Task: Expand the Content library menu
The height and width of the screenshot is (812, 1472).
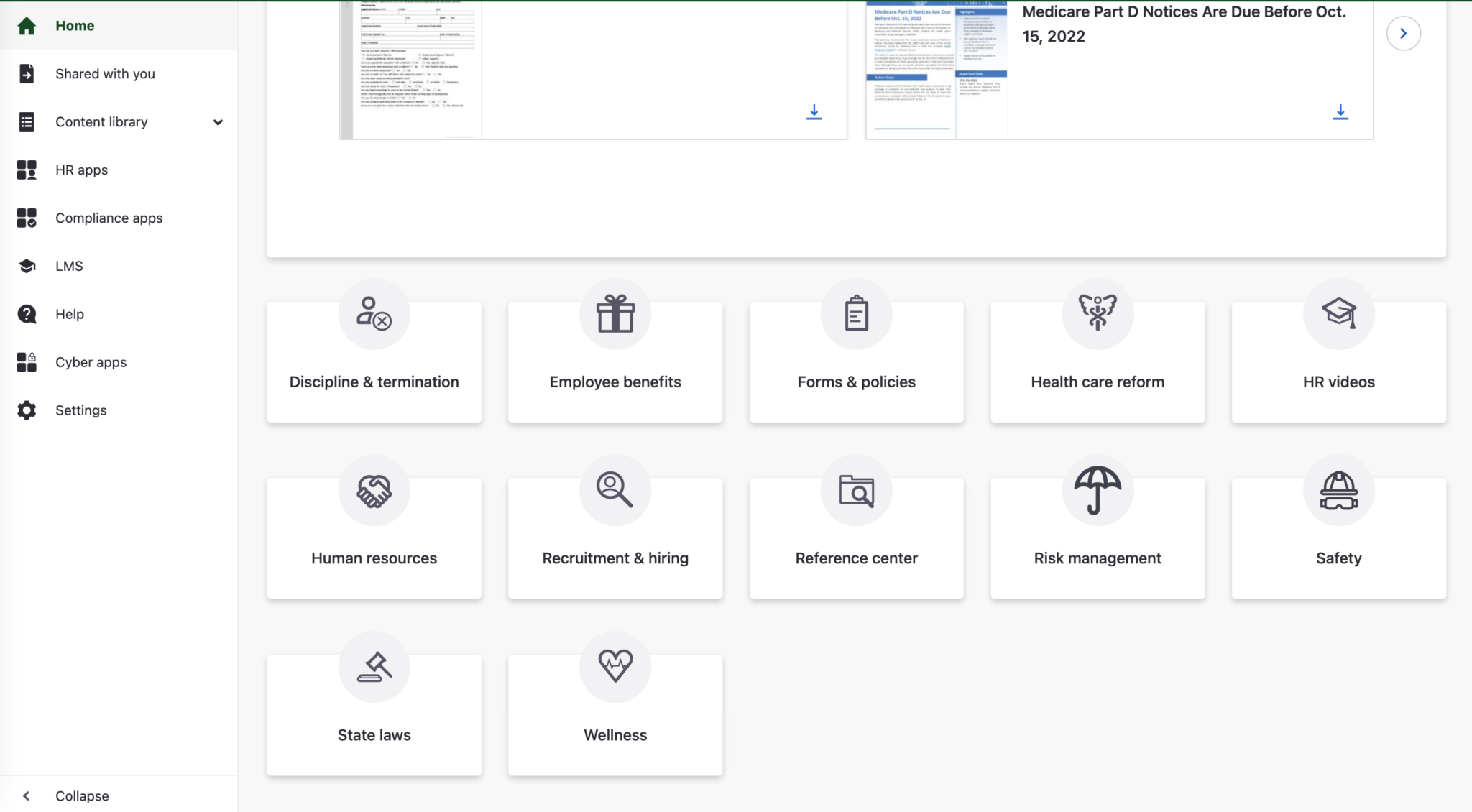Action: [x=218, y=122]
